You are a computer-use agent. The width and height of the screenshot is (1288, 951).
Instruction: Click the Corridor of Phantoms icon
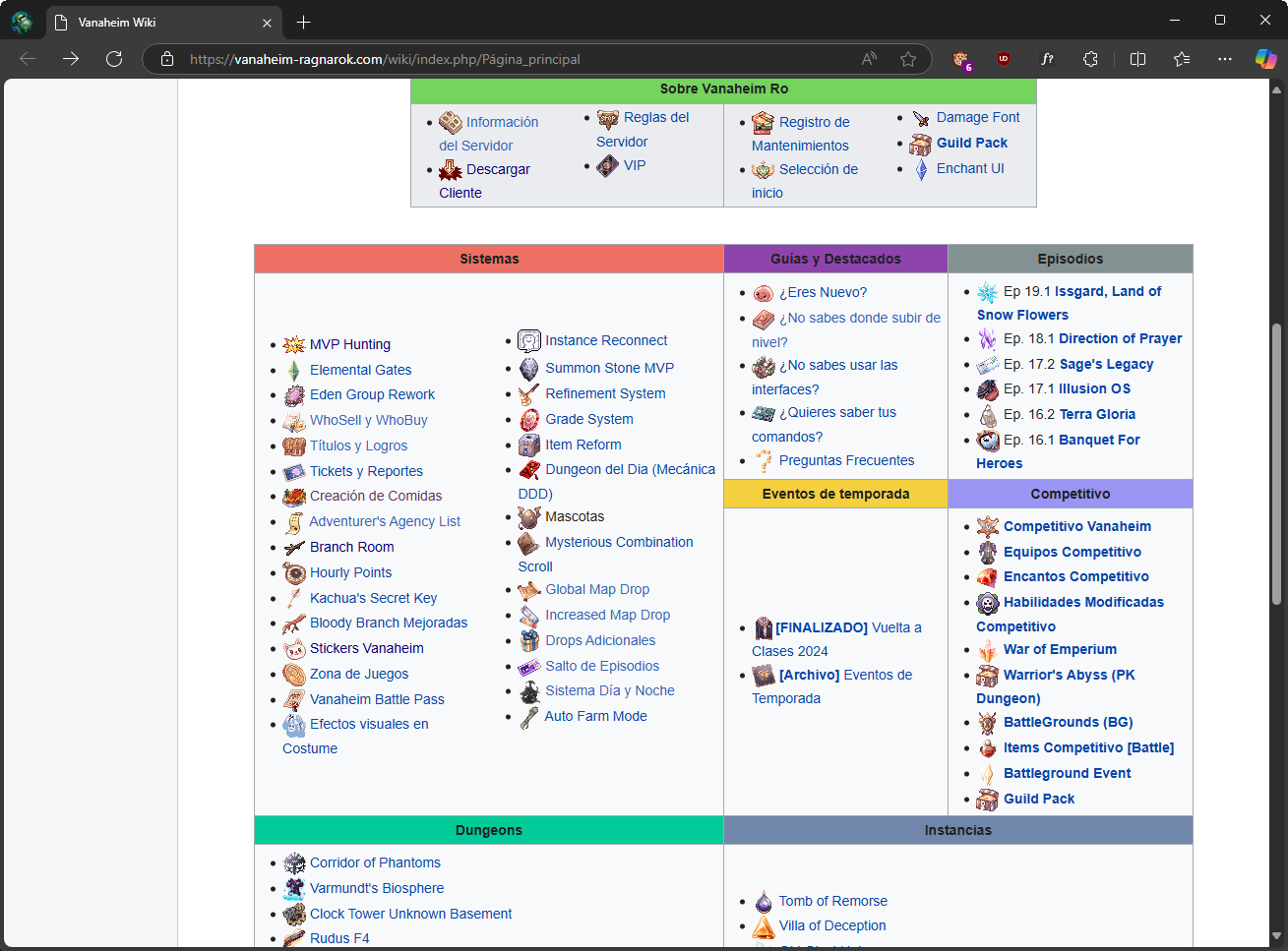click(x=294, y=863)
